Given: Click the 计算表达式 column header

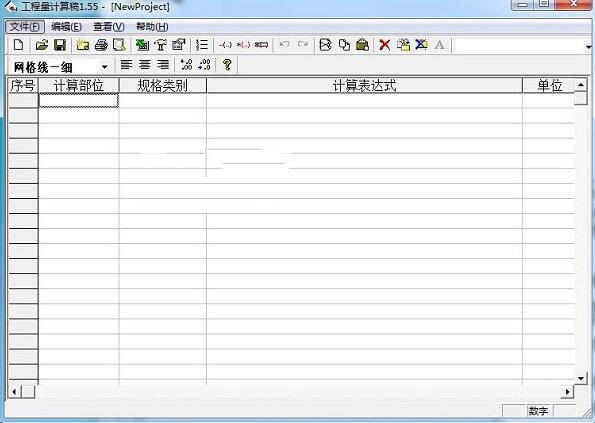Looking at the screenshot, I should coord(364,85).
